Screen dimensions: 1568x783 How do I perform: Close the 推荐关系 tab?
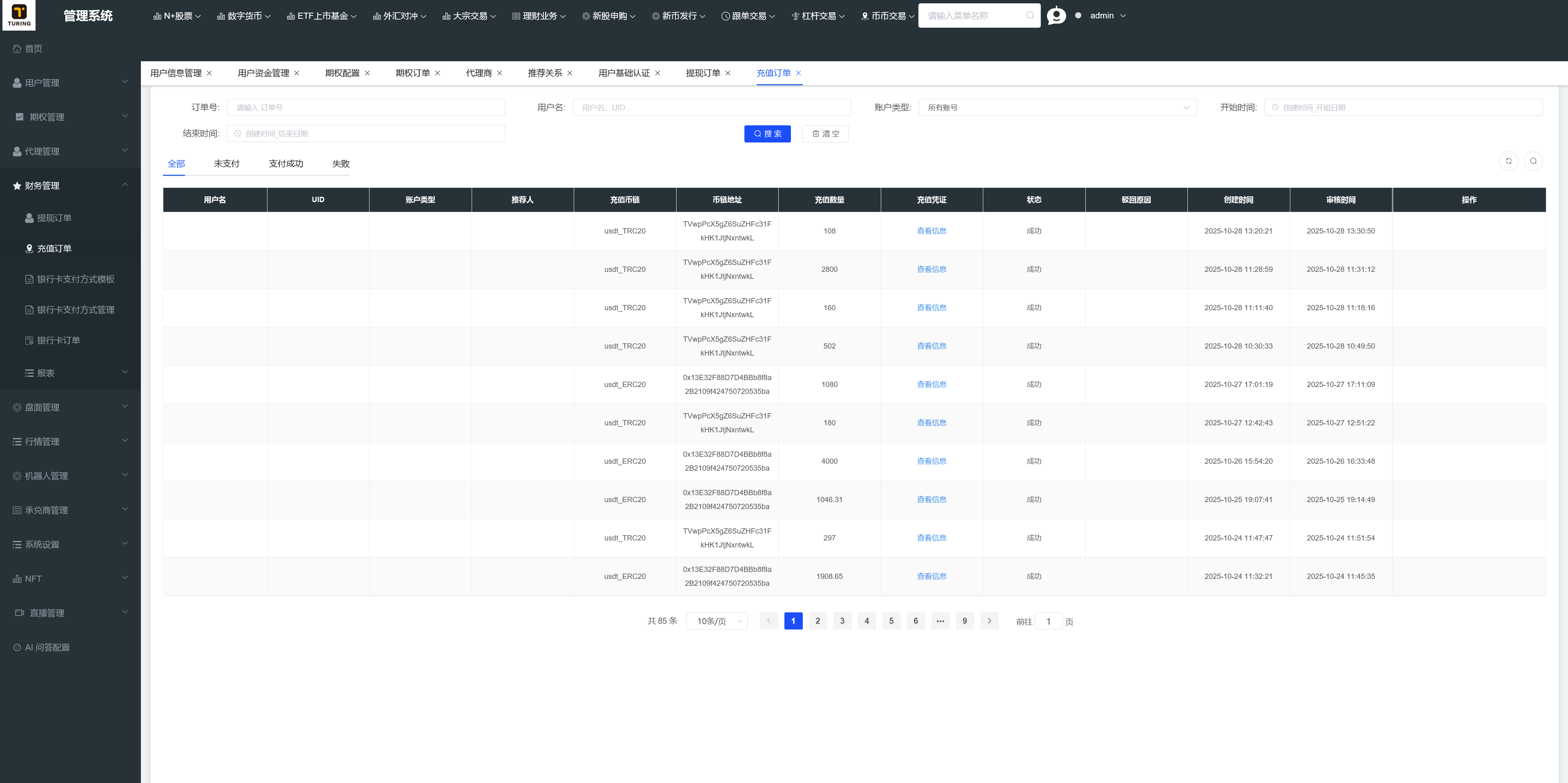coord(570,73)
